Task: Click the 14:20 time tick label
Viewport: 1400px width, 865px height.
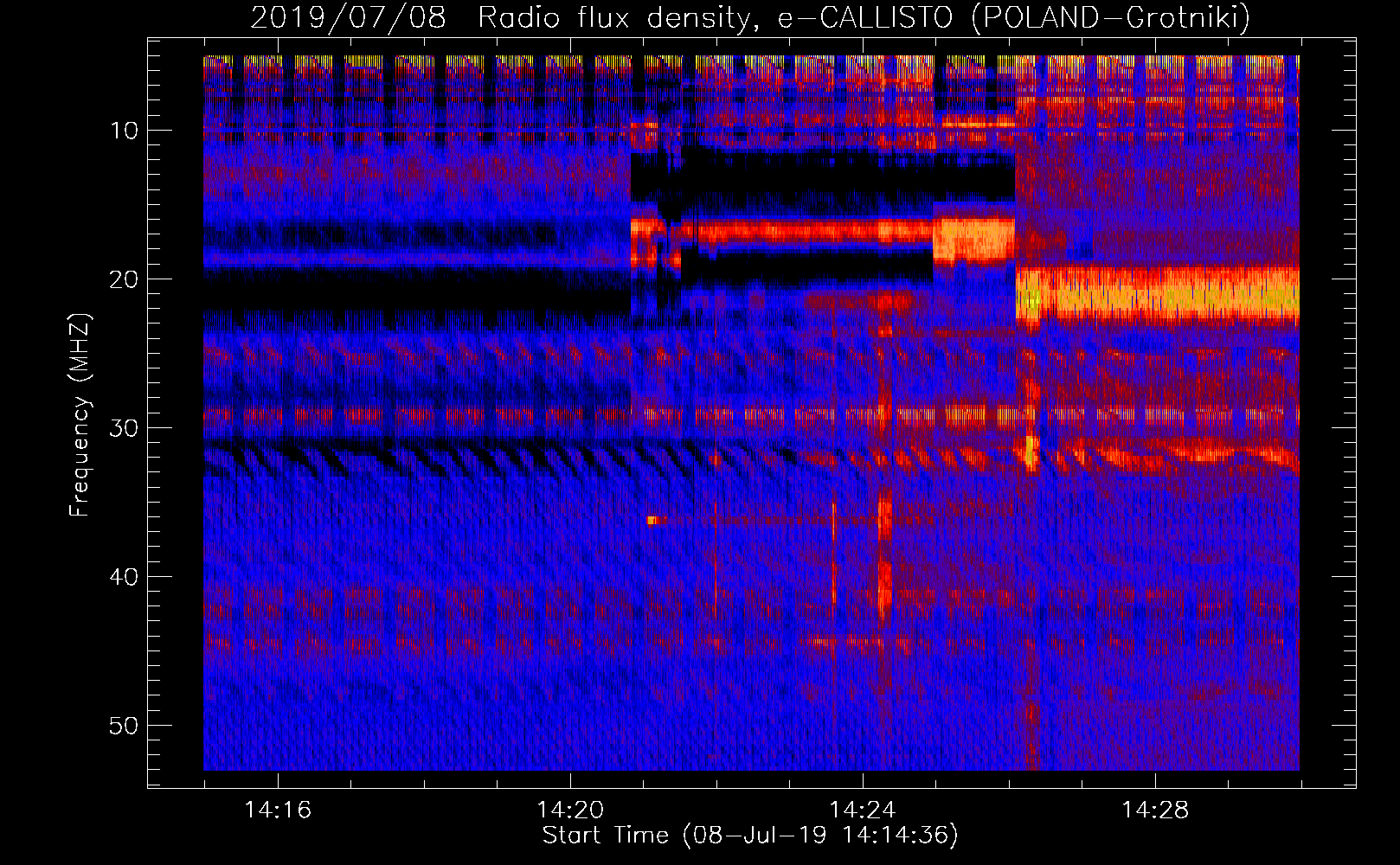Action: pos(570,810)
